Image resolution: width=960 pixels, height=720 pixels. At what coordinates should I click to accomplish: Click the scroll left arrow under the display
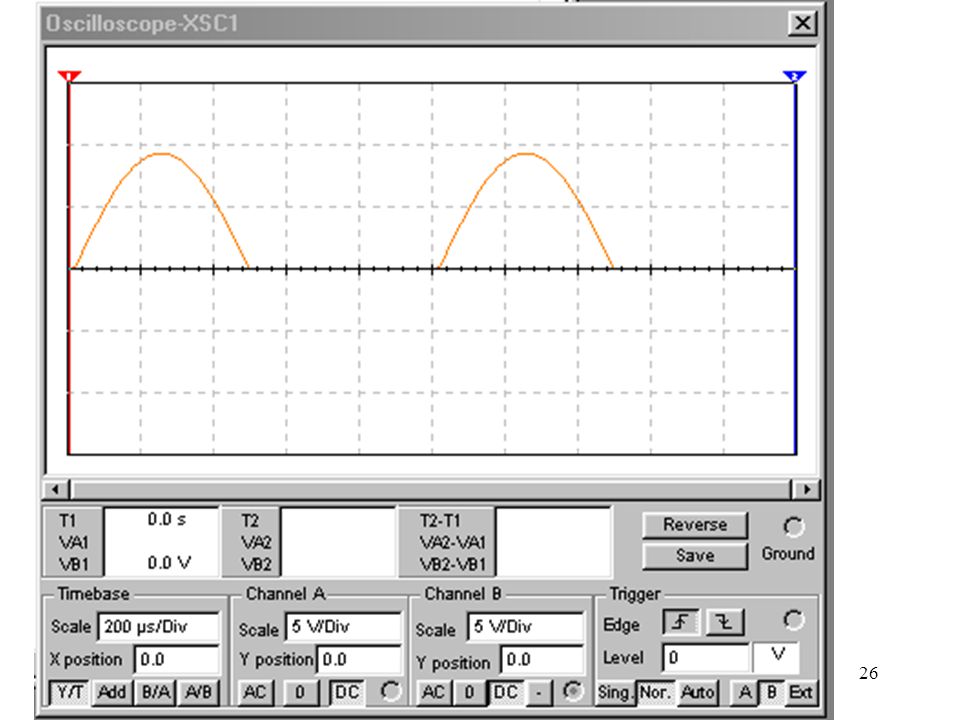point(56,489)
